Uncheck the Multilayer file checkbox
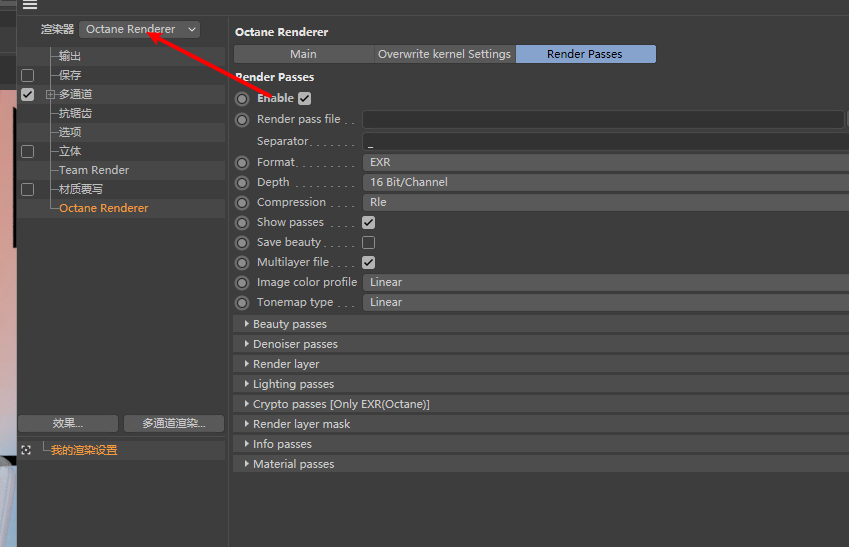The image size is (849, 547). (369, 263)
